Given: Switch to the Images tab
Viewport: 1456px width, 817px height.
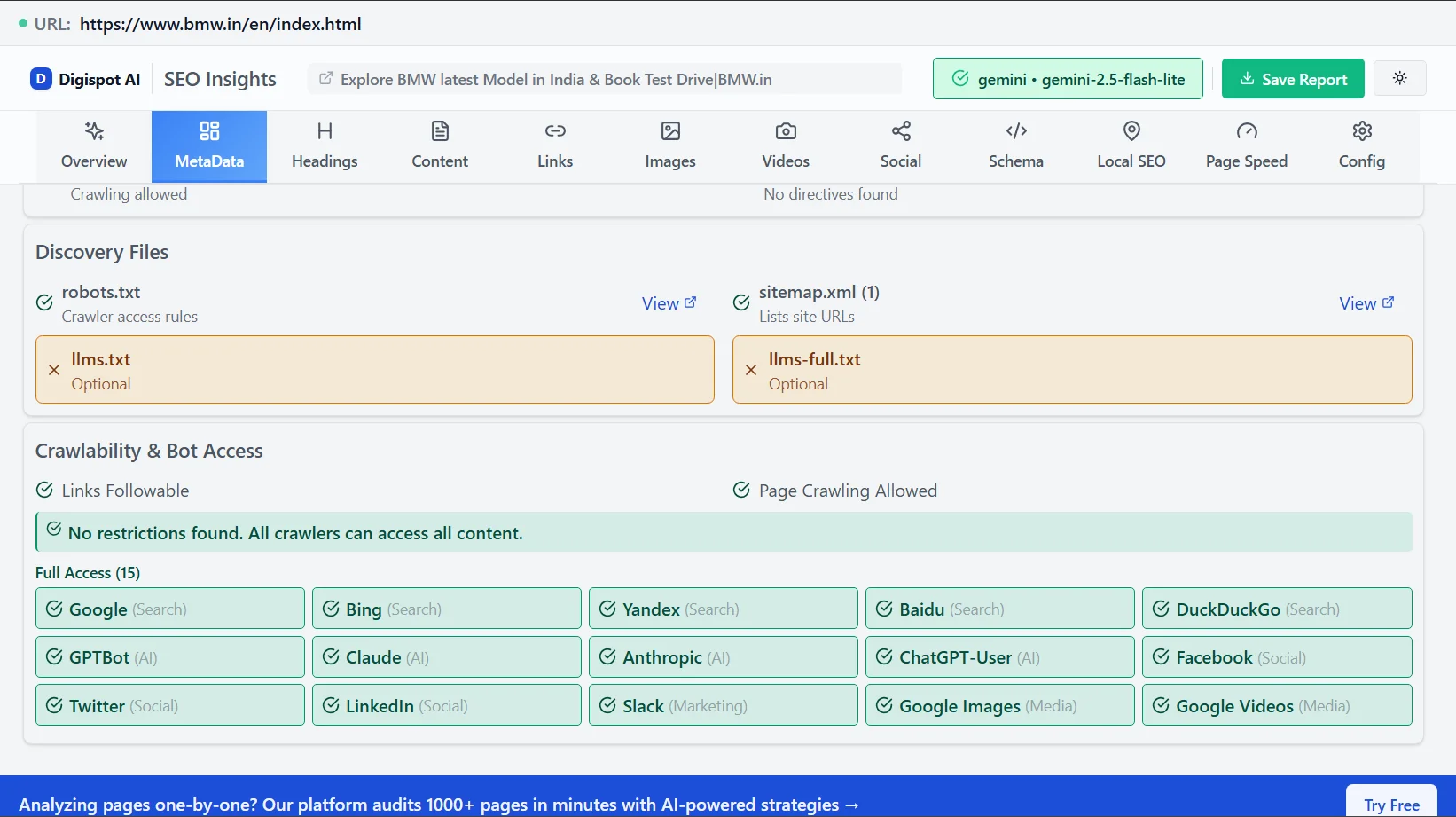Looking at the screenshot, I should [670, 146].
